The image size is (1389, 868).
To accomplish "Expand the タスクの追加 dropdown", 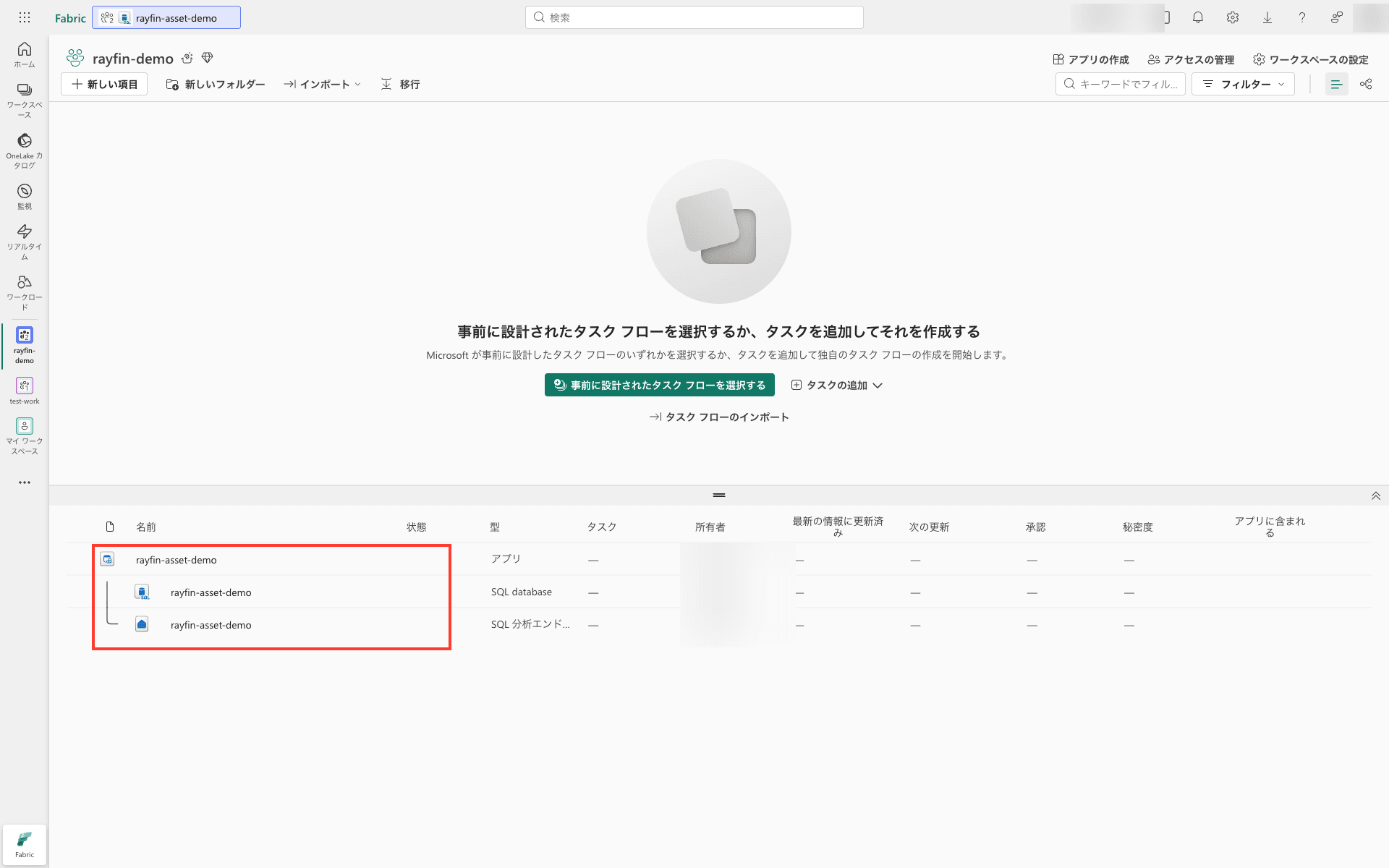I will [x=837, y=386].
